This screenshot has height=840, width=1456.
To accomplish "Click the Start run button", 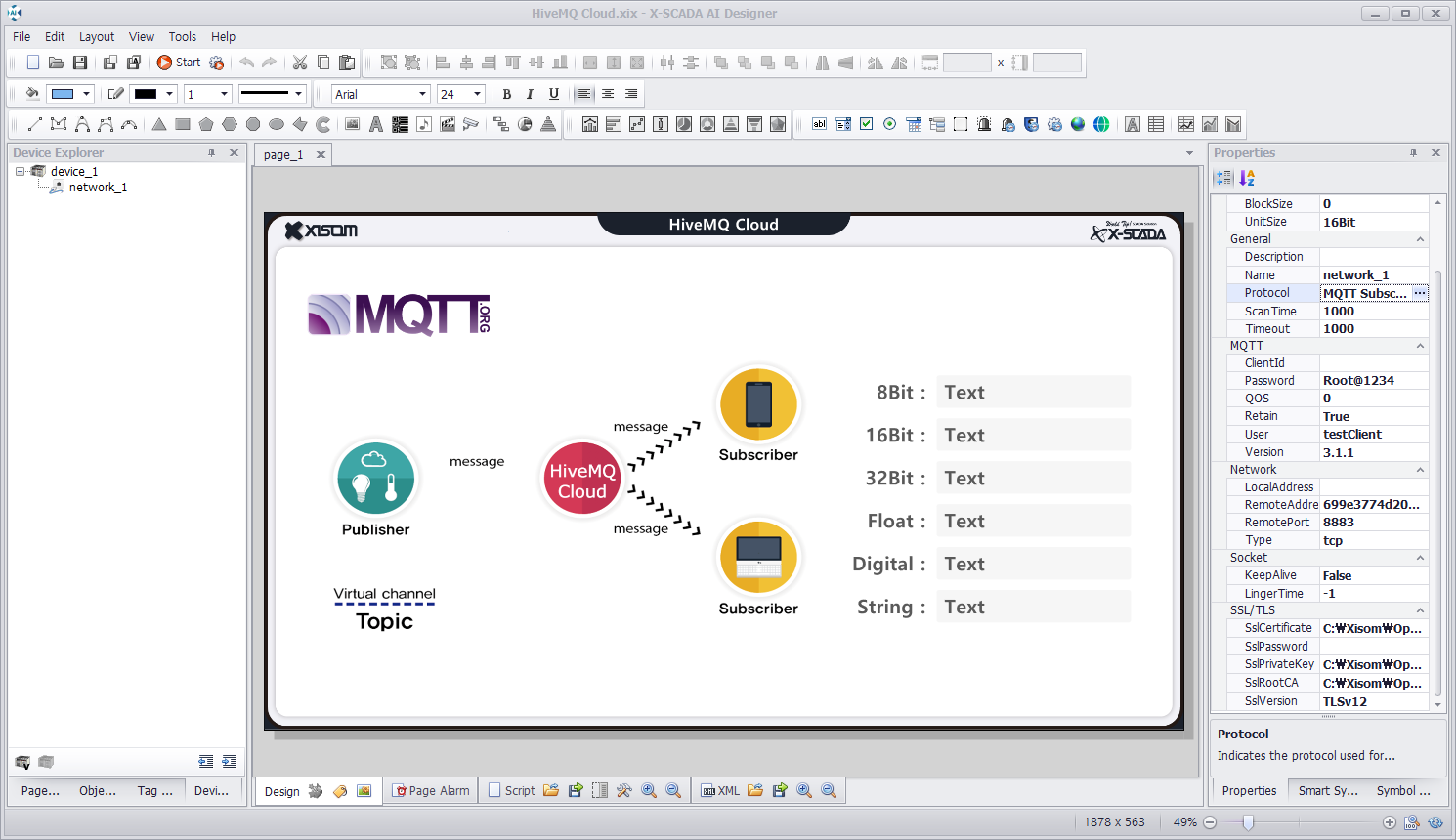I will tap(179, 63).
